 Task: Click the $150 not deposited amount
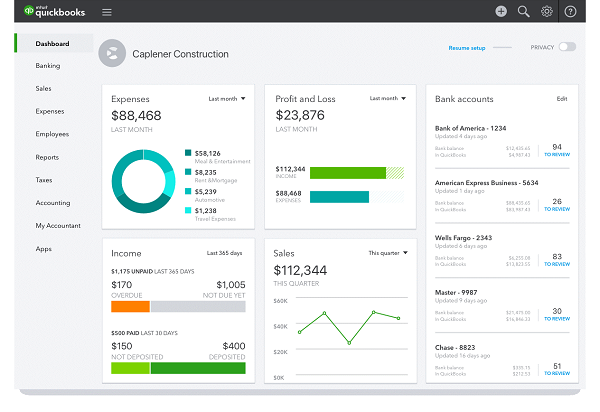pos(122,346)
